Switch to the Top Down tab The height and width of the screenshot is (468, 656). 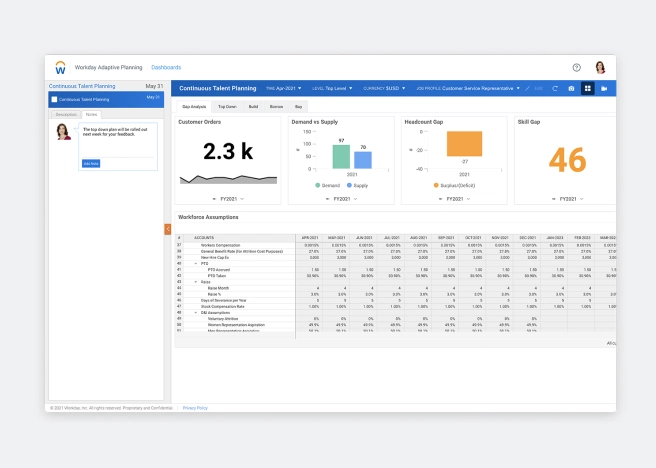click(227, 107)
